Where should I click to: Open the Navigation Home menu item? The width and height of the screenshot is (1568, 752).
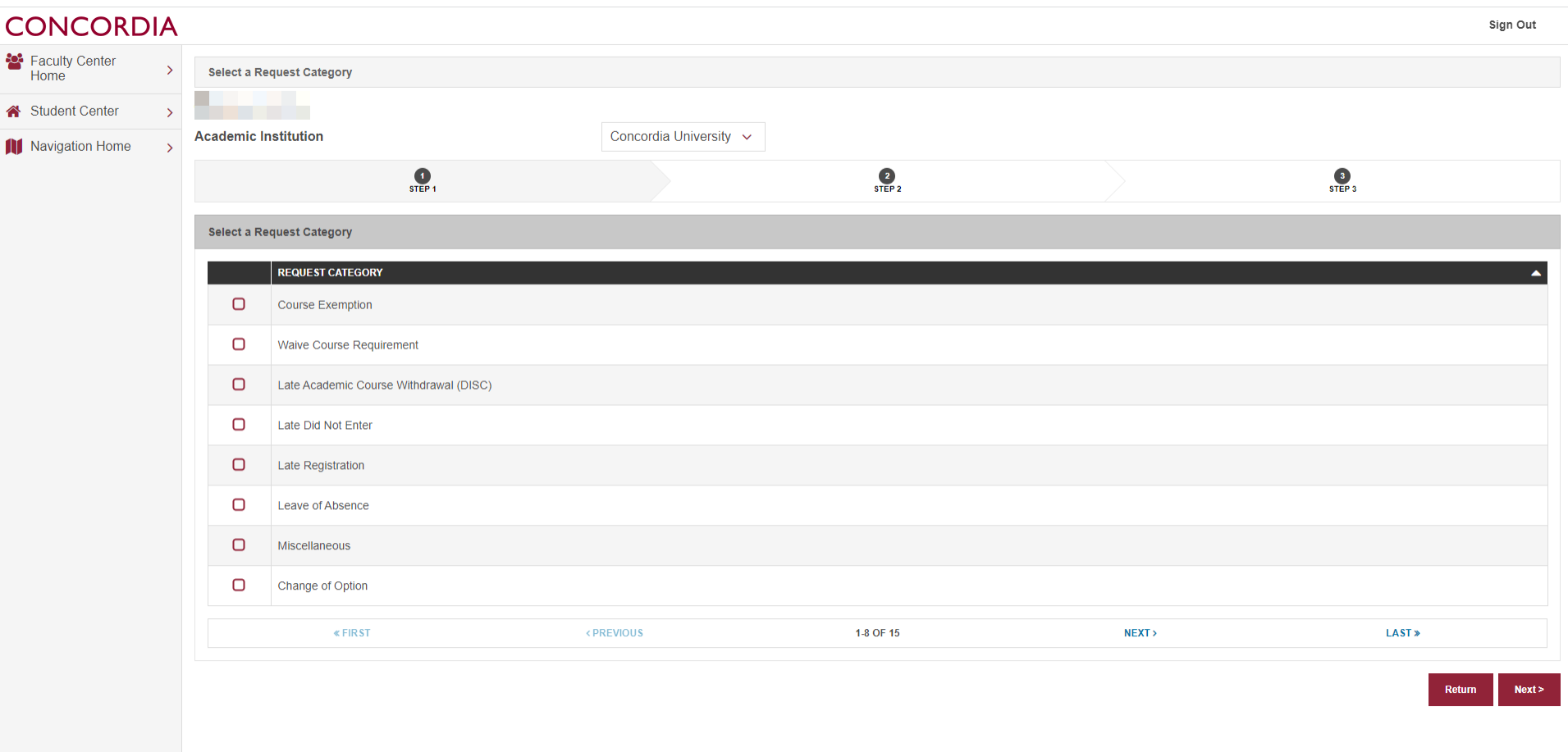point(80,147)
